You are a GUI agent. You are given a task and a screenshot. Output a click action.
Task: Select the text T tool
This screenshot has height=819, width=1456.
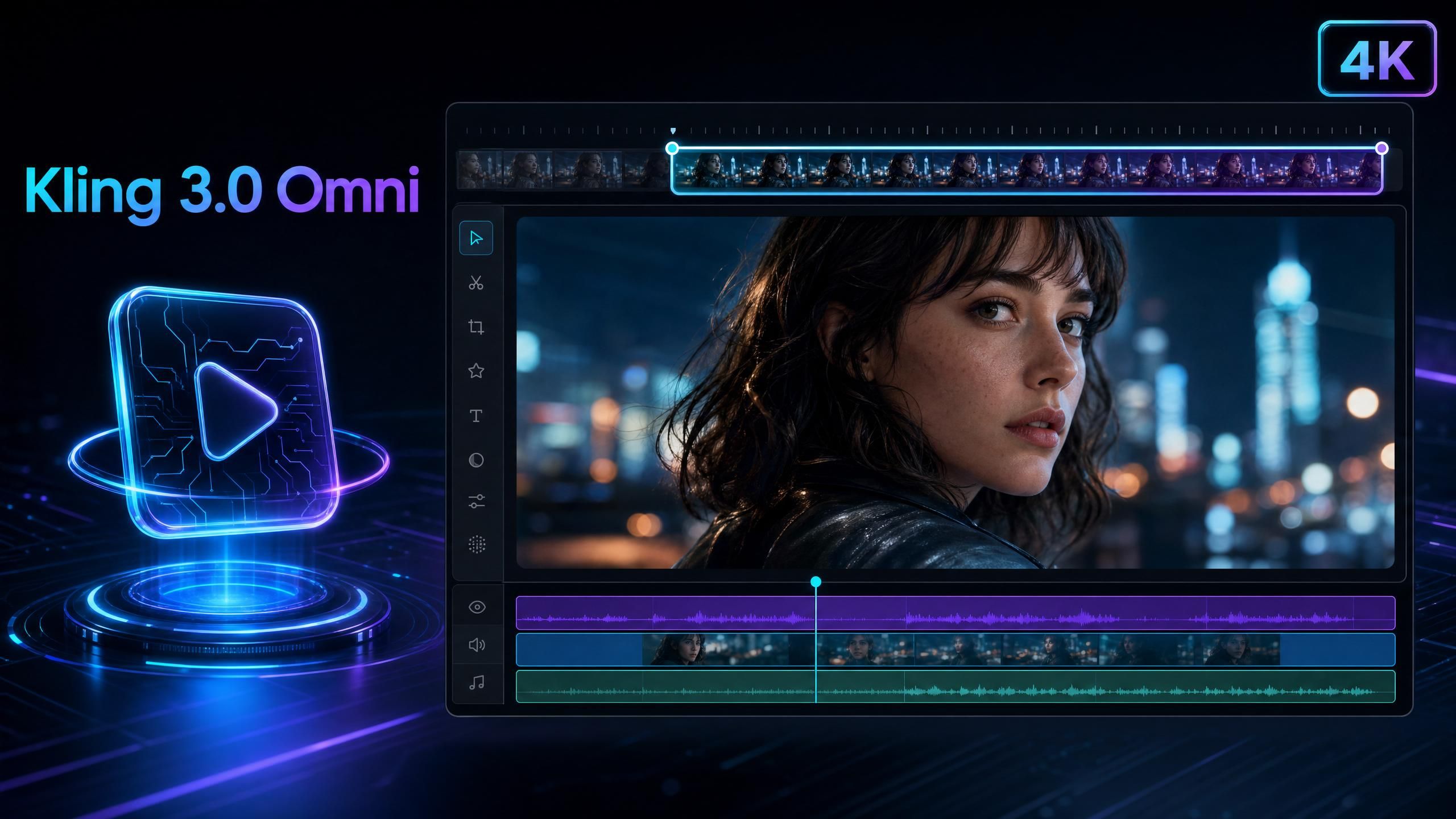(x=476, y=416)
